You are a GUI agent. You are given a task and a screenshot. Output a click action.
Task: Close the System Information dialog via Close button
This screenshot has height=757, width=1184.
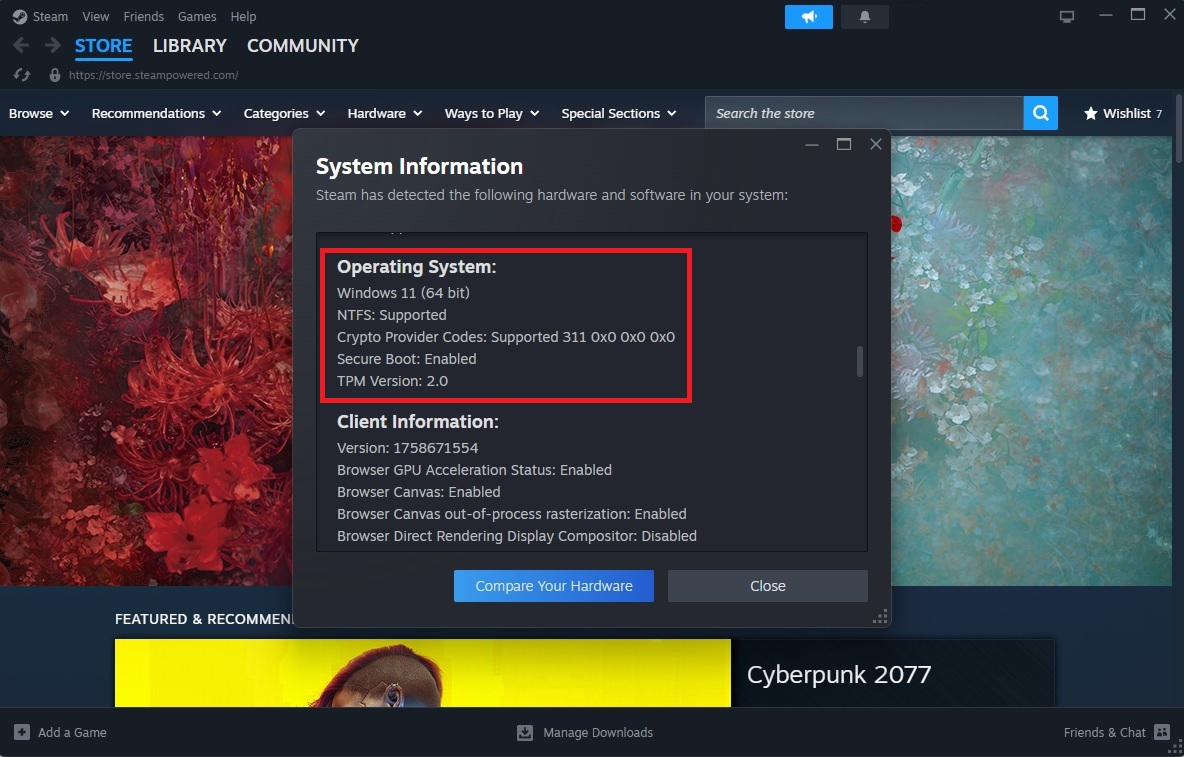(x=767, y=586)
